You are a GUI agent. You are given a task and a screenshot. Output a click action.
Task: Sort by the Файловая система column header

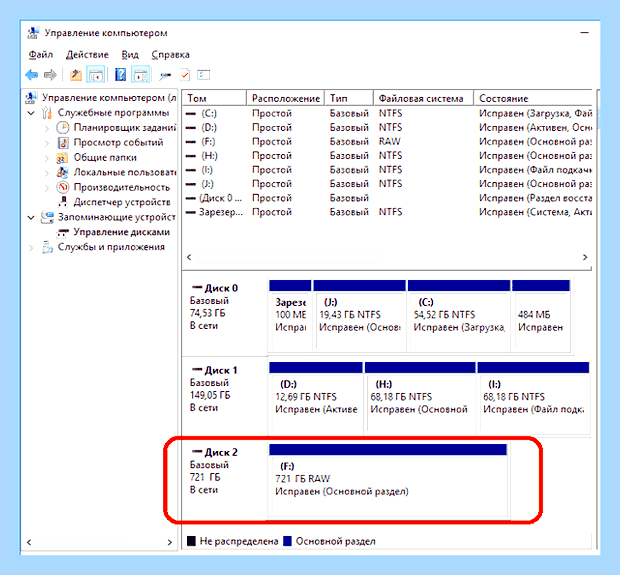pos(423,98)
